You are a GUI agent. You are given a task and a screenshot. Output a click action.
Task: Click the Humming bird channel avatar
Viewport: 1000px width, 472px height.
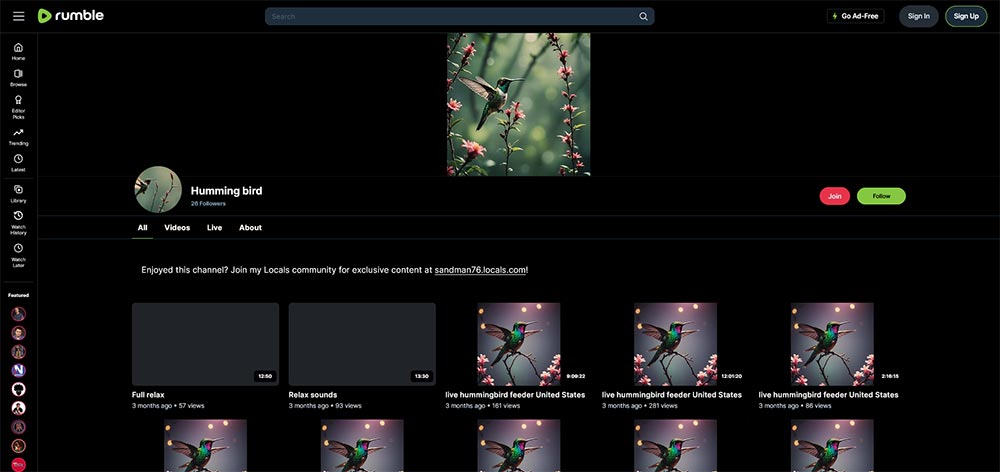[158, 189]
